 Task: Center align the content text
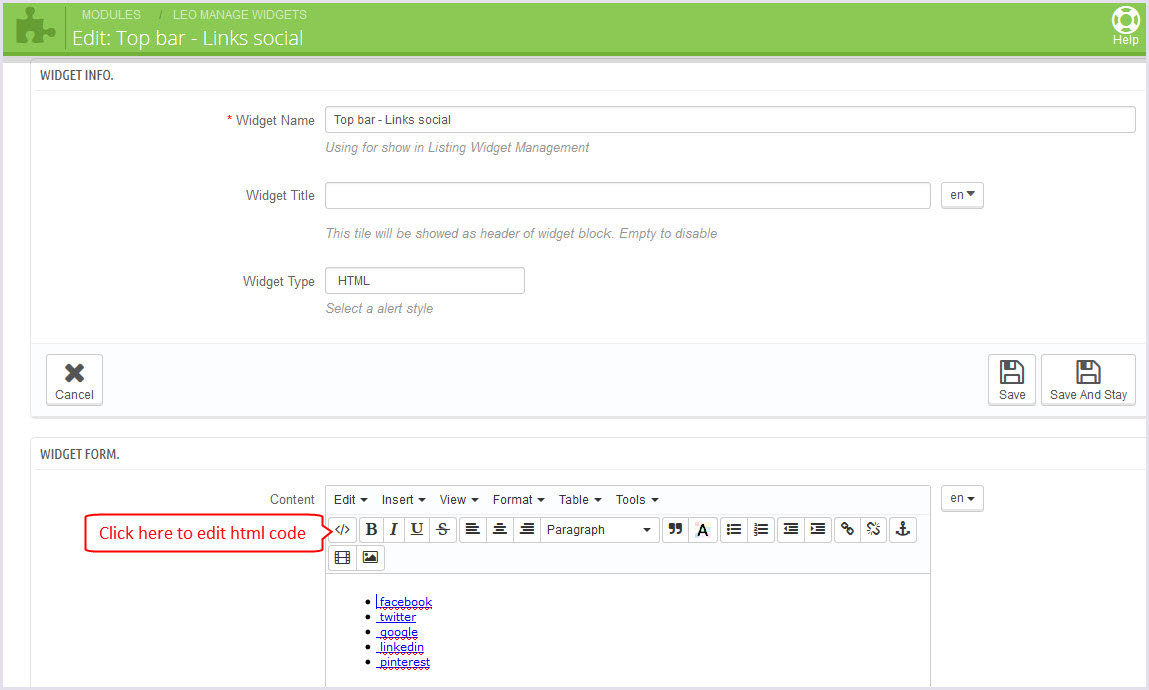500,530
